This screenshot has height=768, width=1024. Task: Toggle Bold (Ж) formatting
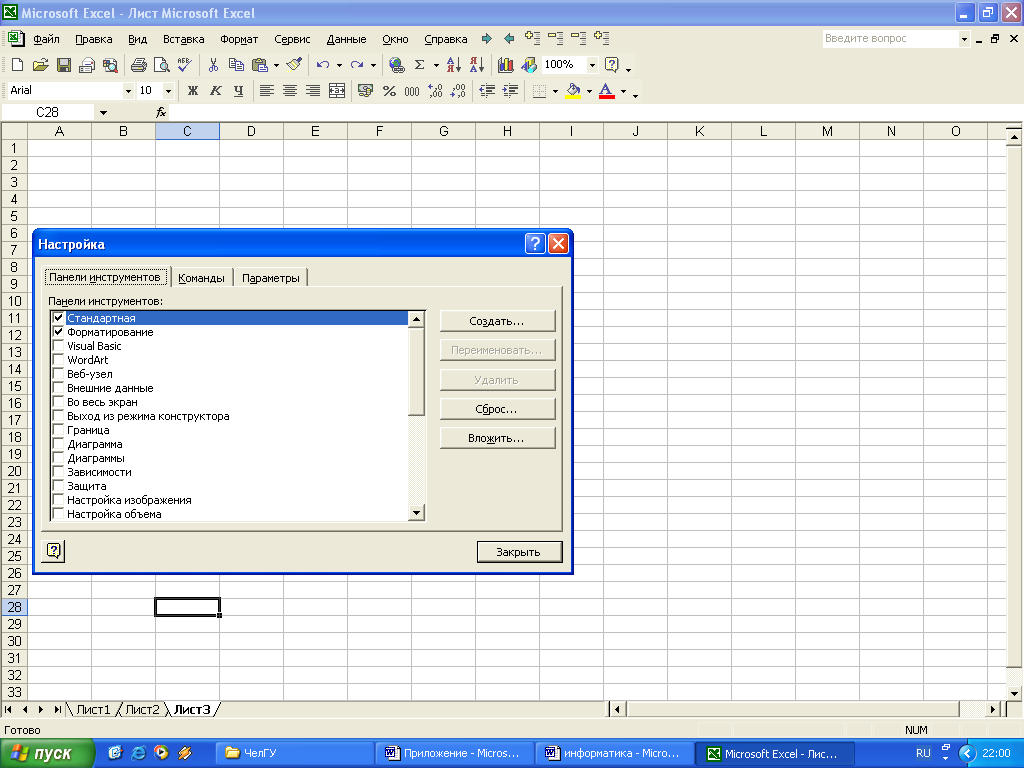(193, 91)
